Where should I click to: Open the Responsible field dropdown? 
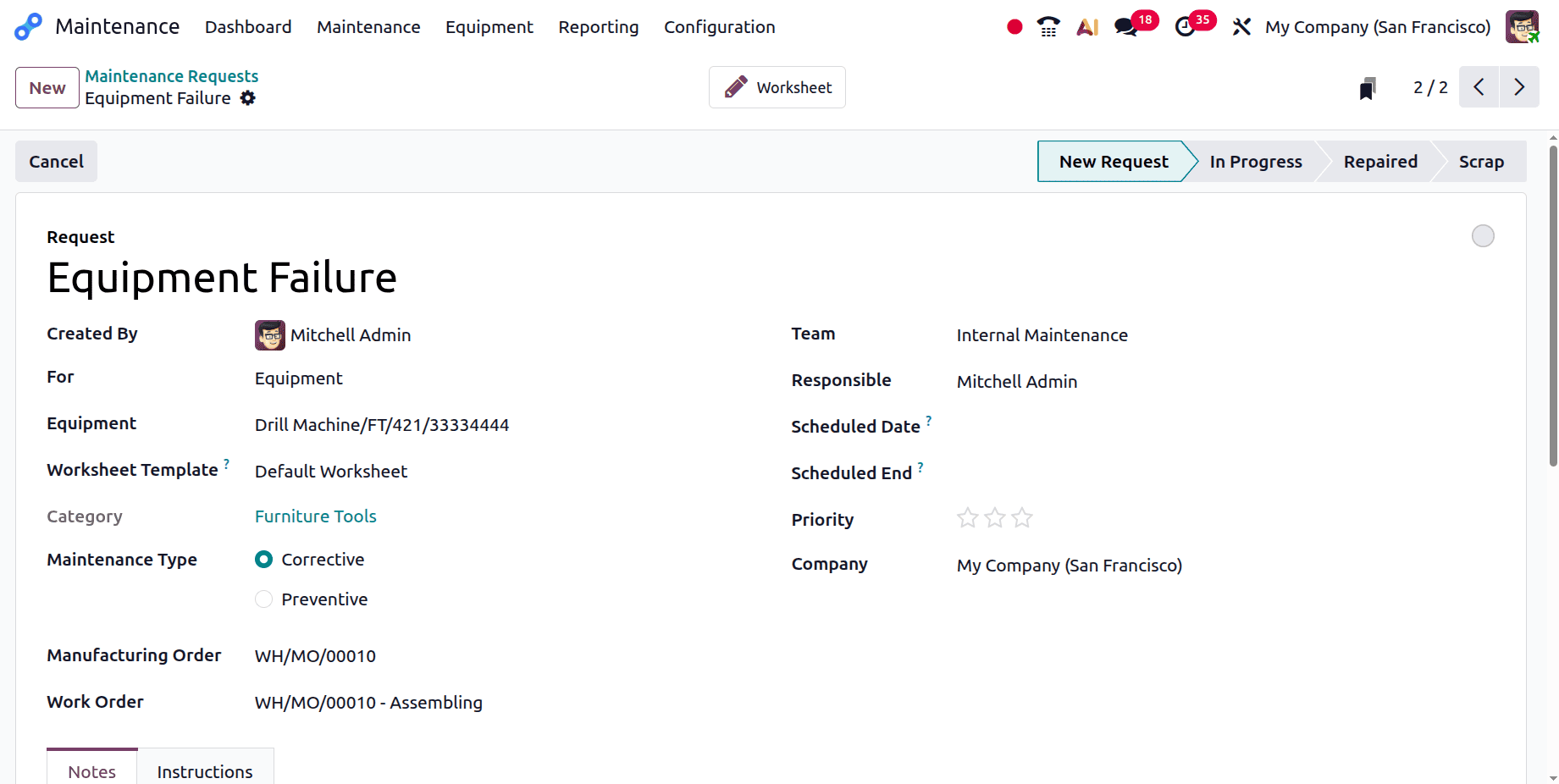click(x=1225, y=382)
